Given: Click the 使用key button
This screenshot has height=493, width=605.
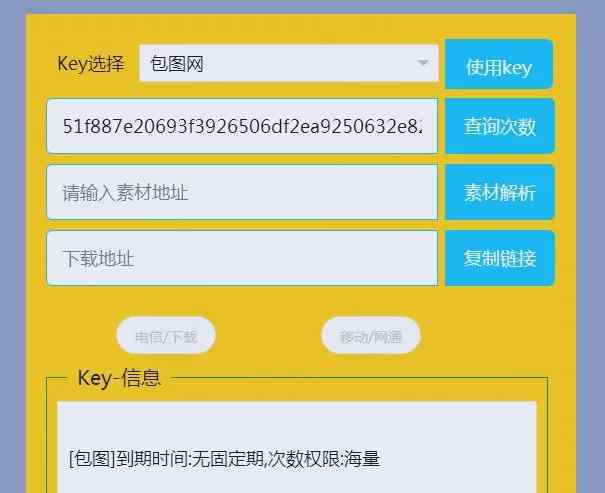Looking at the screenshot, I should 499,64.
